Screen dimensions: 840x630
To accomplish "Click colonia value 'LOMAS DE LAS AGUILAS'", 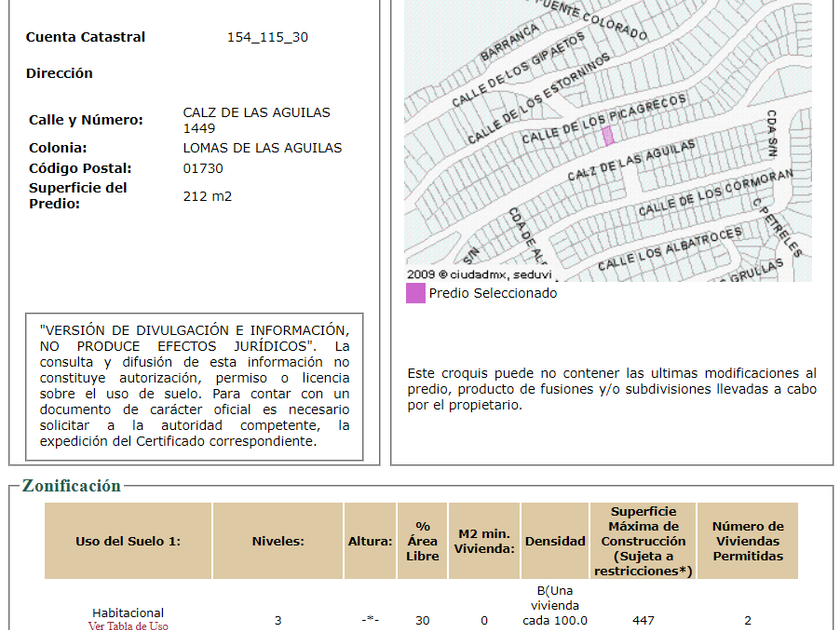I will point(262,148).
